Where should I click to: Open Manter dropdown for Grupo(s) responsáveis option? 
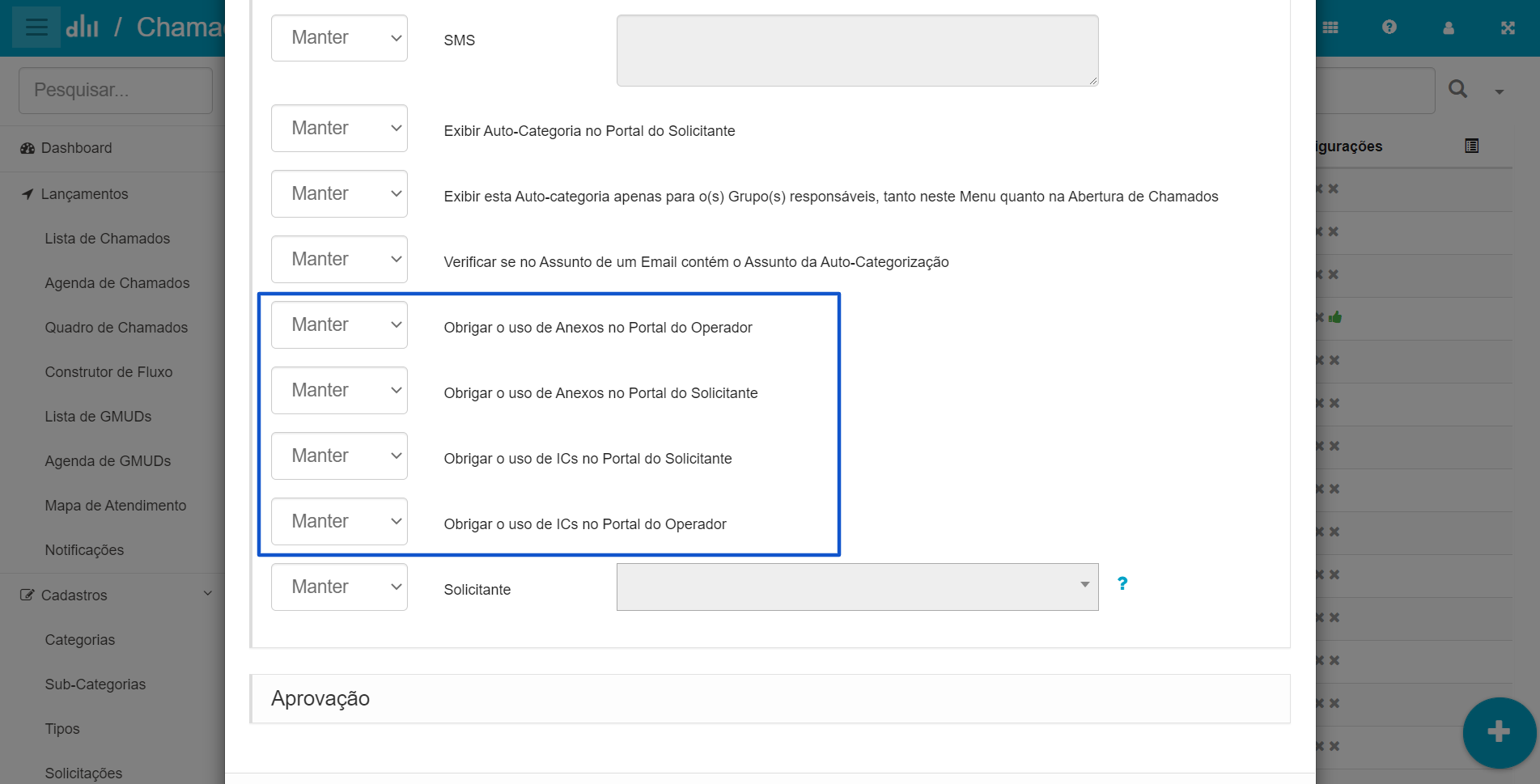coord(339,193)
